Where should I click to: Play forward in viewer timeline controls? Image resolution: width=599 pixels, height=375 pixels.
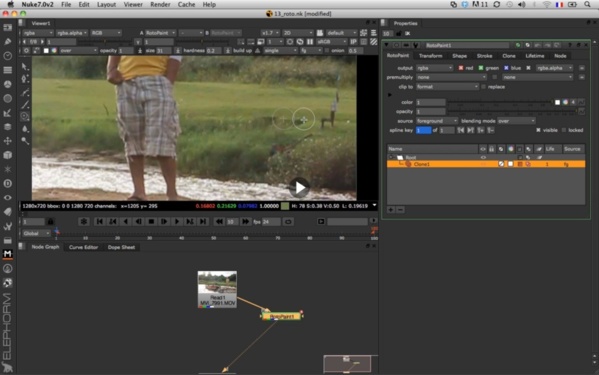coord(177,221)
